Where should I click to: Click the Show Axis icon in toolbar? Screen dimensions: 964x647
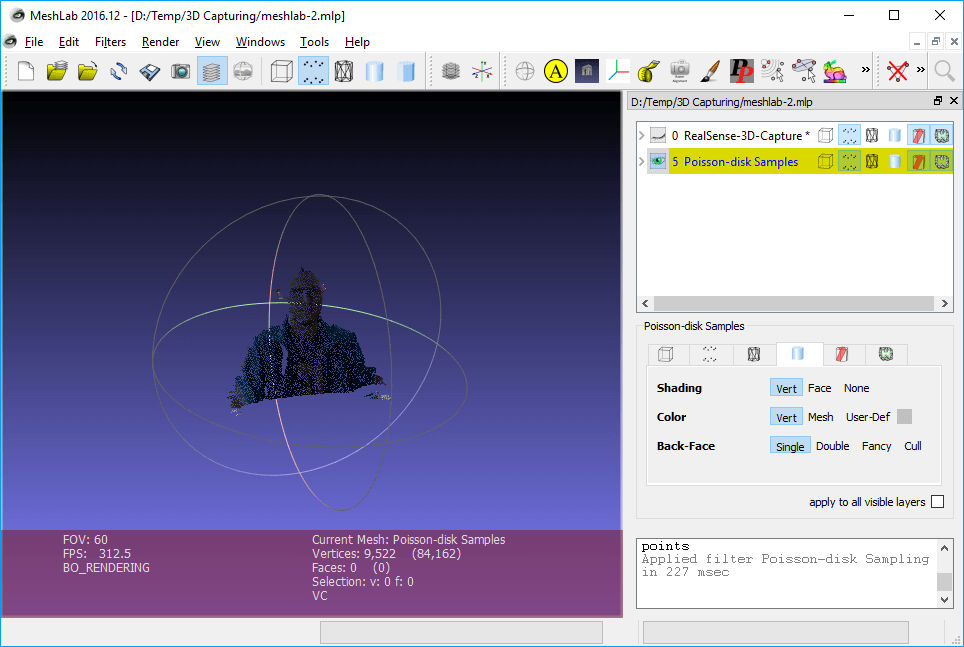[x=482, y=71]
